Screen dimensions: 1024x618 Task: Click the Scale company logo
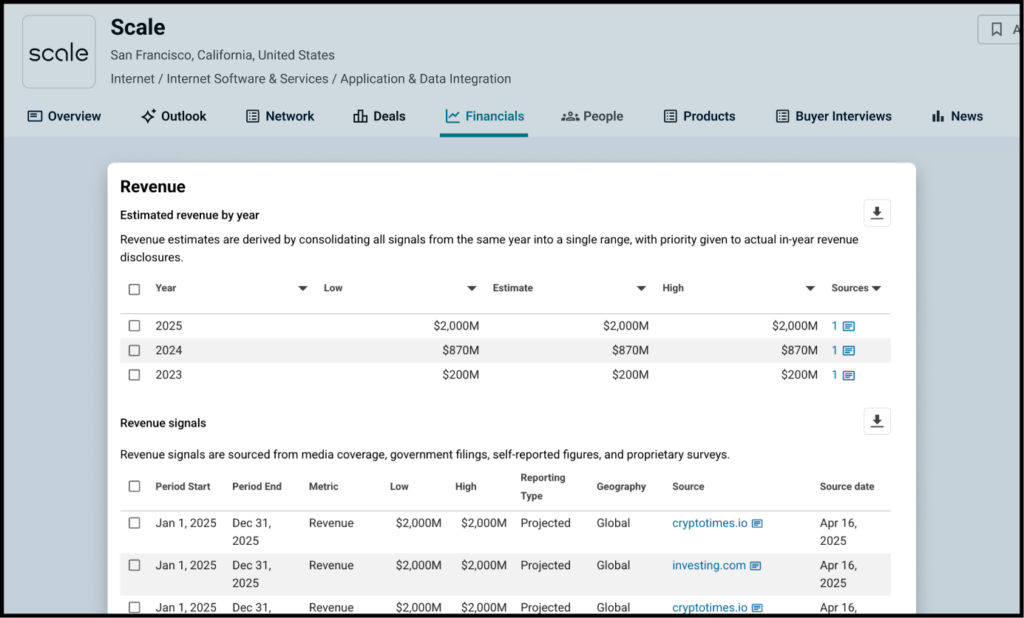(x=59, y=52)
